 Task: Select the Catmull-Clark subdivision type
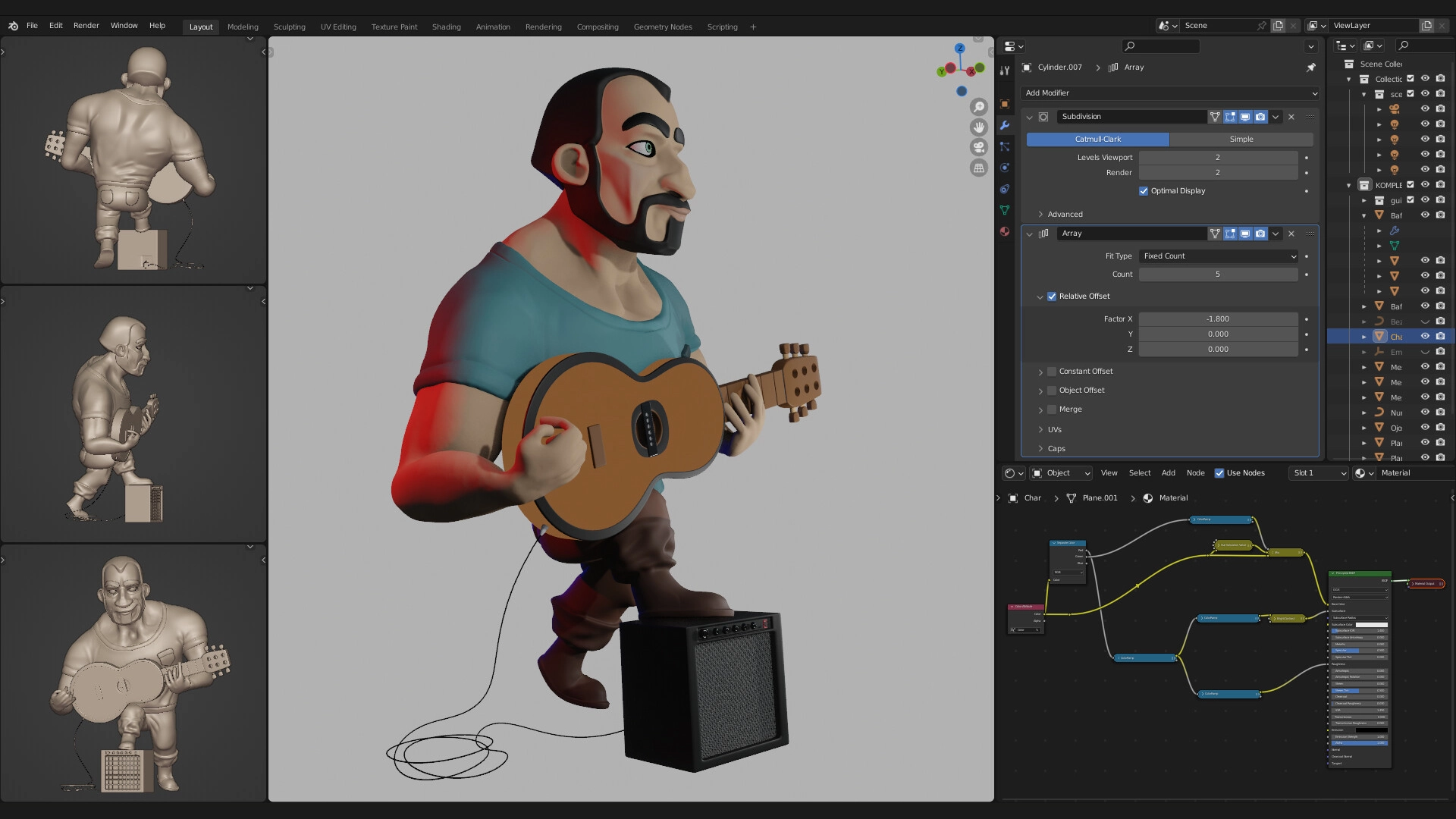tap(1097, 140)
